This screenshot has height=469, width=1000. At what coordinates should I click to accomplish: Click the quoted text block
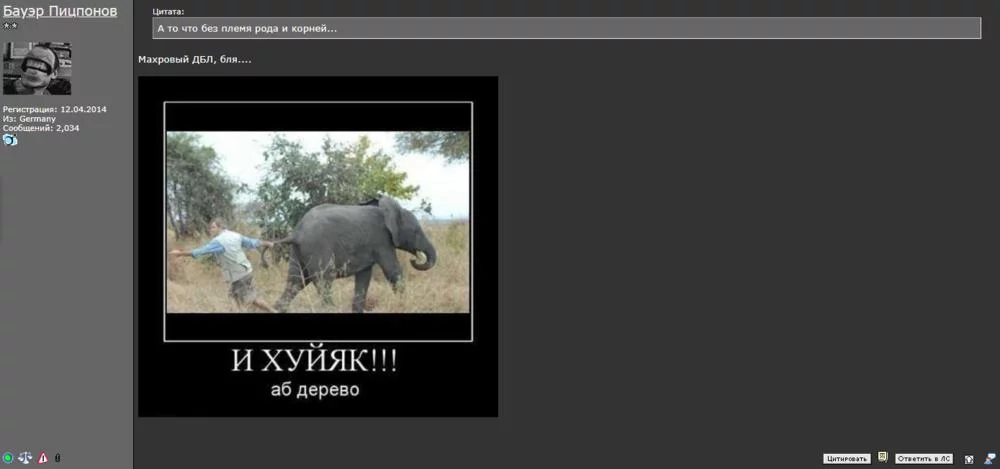point(566,28)
